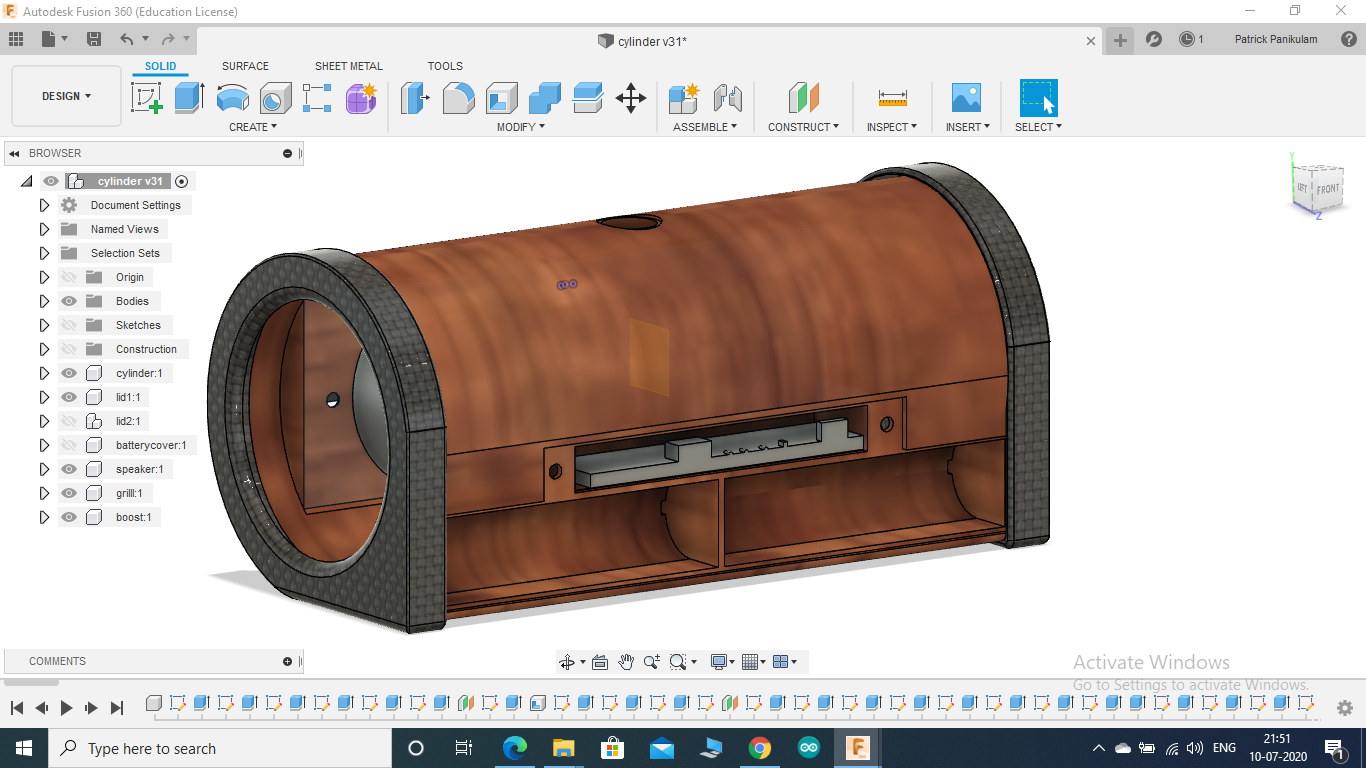The image size is (1366, 768).
Task: Show the lid2:1 component
Action: click(69, 421)
